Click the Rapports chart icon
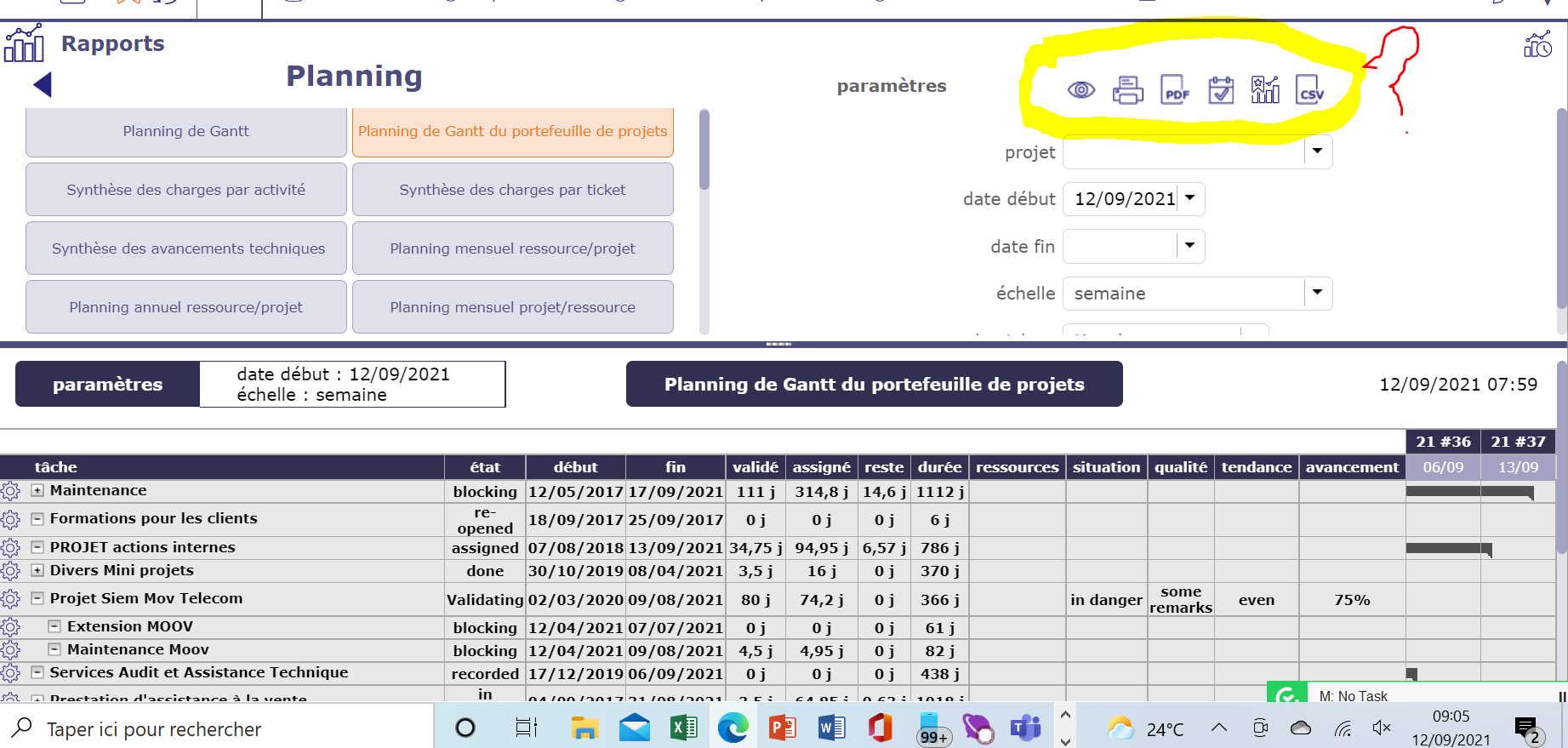The width and height of the screenshot is (1568, 748). tap(24, 43)
